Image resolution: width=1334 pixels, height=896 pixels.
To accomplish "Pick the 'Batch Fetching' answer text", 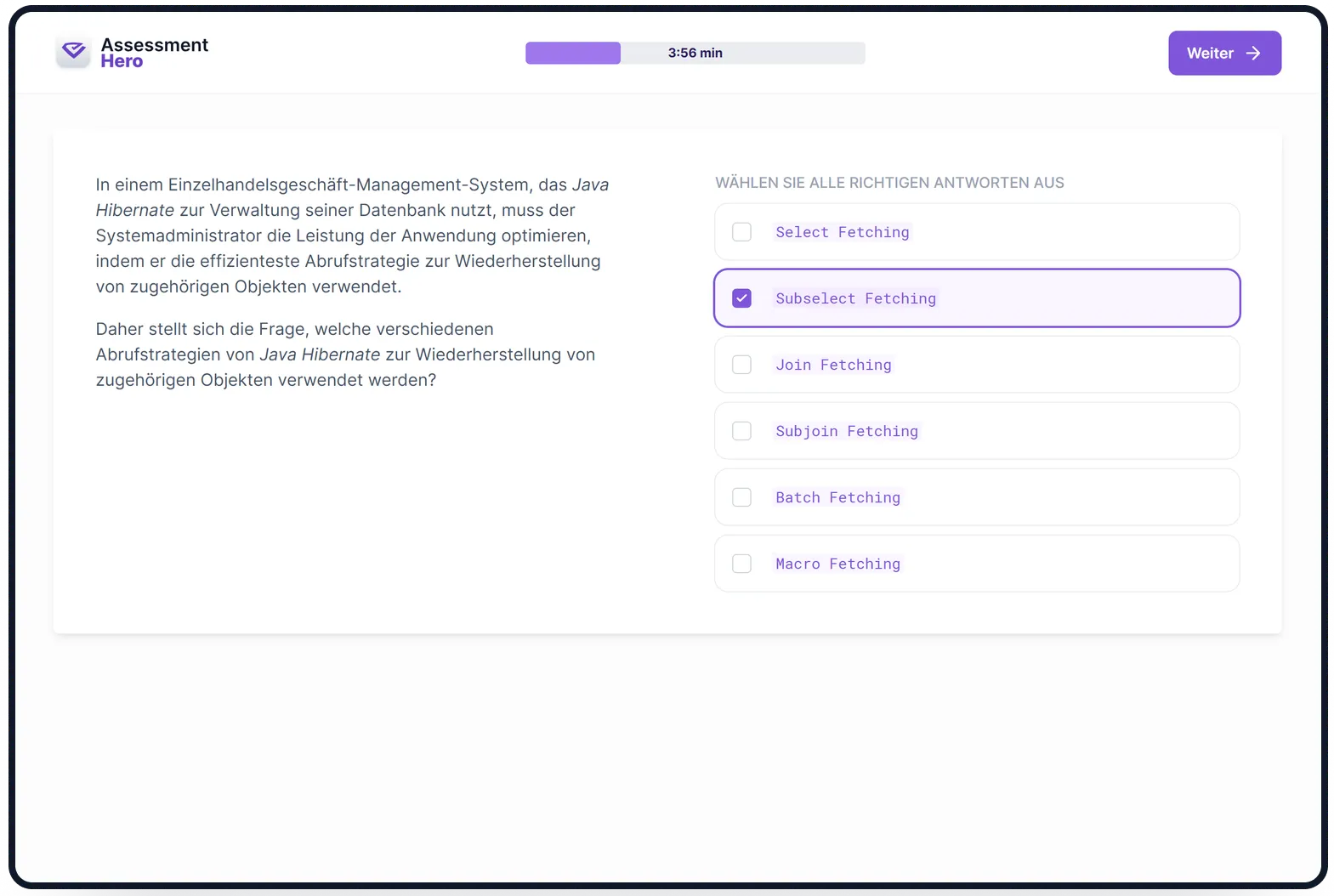I will tap(837, 497).
